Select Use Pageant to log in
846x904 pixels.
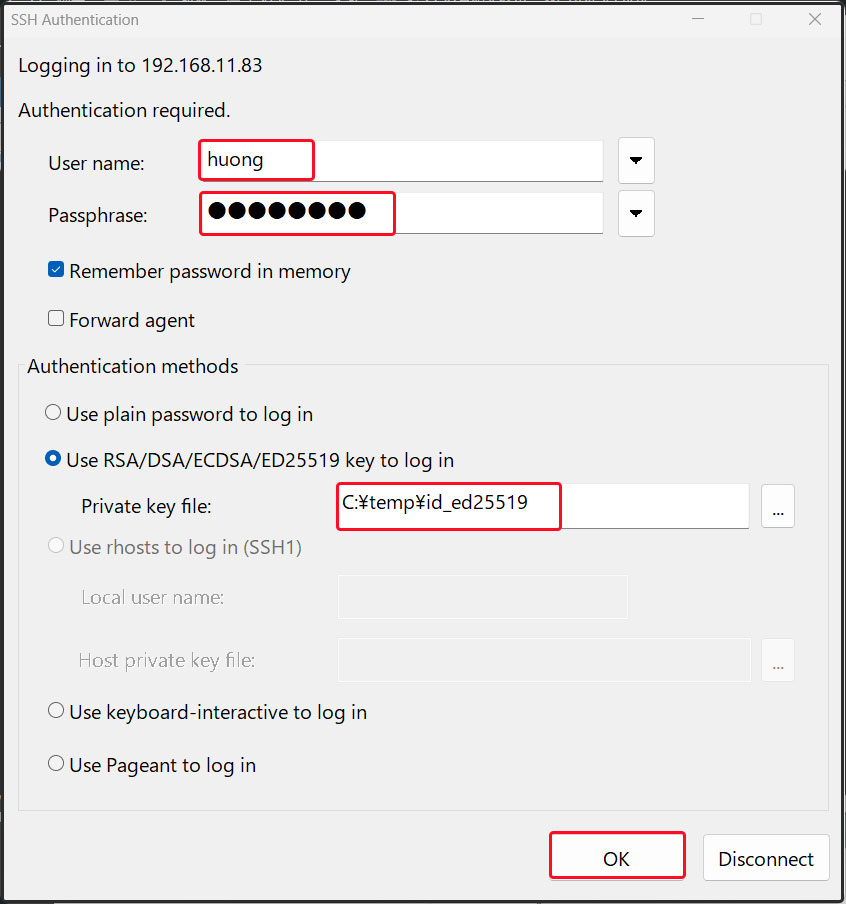click(x=57, y=765)
